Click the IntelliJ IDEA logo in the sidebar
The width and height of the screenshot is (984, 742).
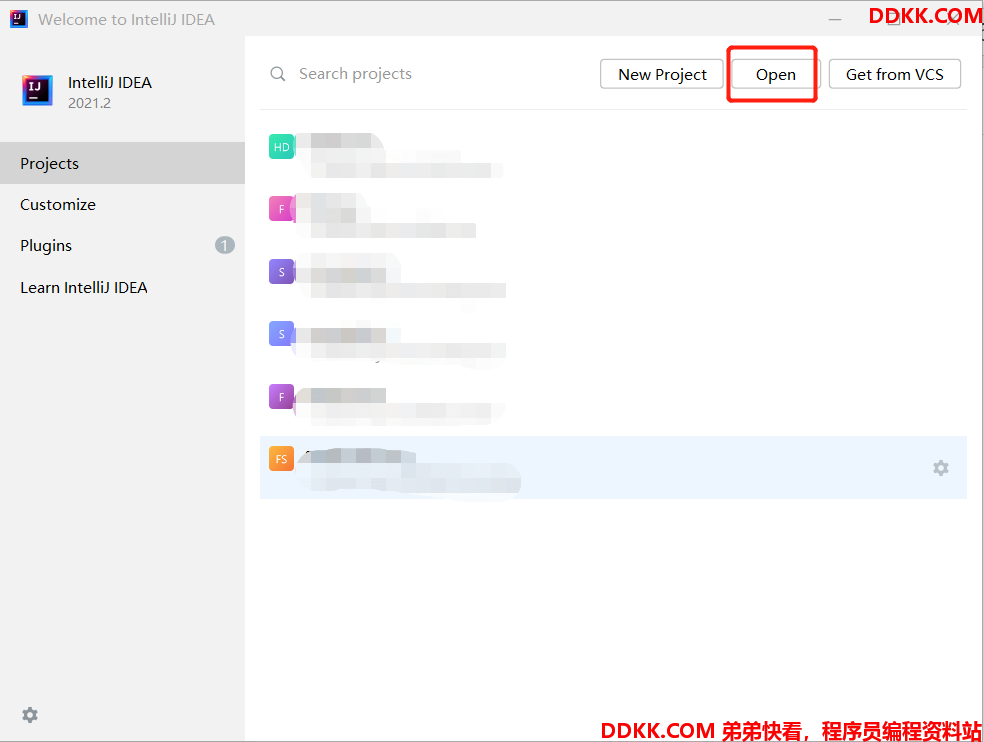pos(37,90)
